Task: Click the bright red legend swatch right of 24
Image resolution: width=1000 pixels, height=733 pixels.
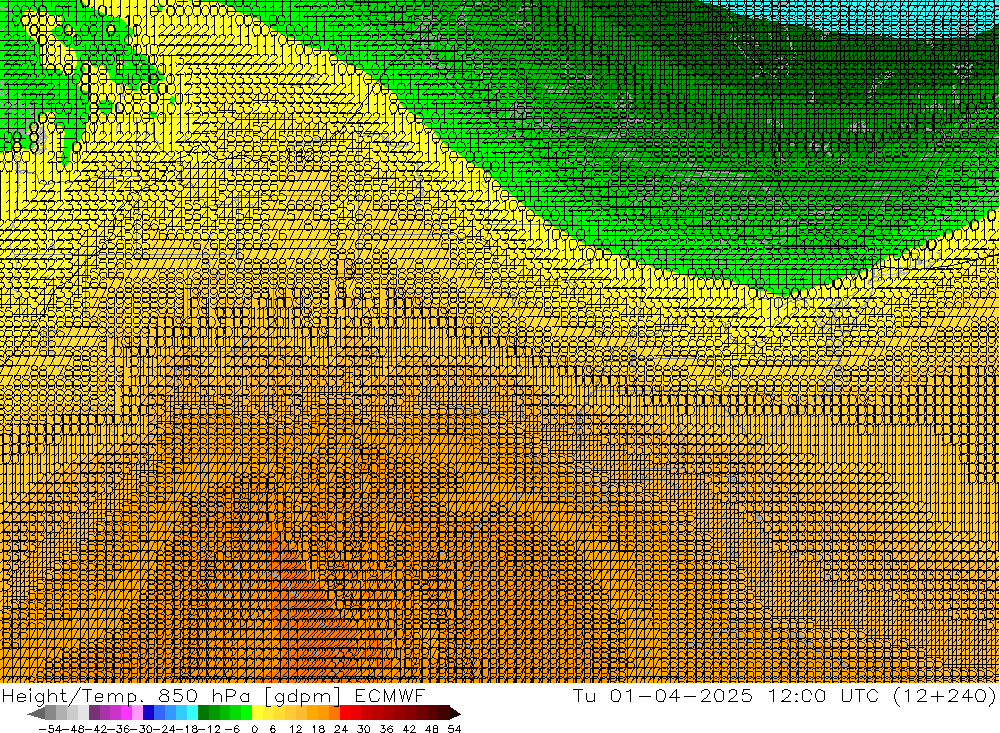Action: [x=345, y=713]
